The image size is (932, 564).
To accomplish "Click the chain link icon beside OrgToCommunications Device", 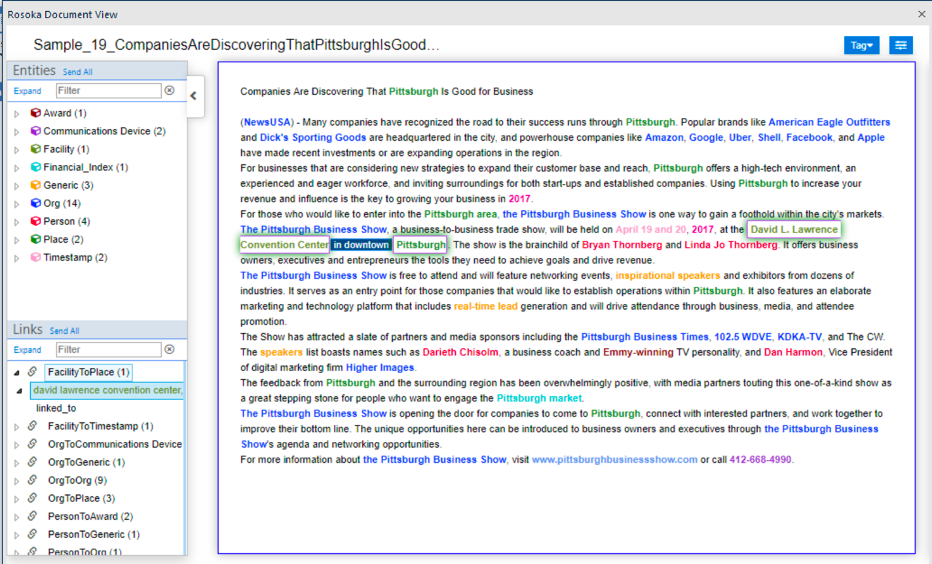I will click(33, 443).
